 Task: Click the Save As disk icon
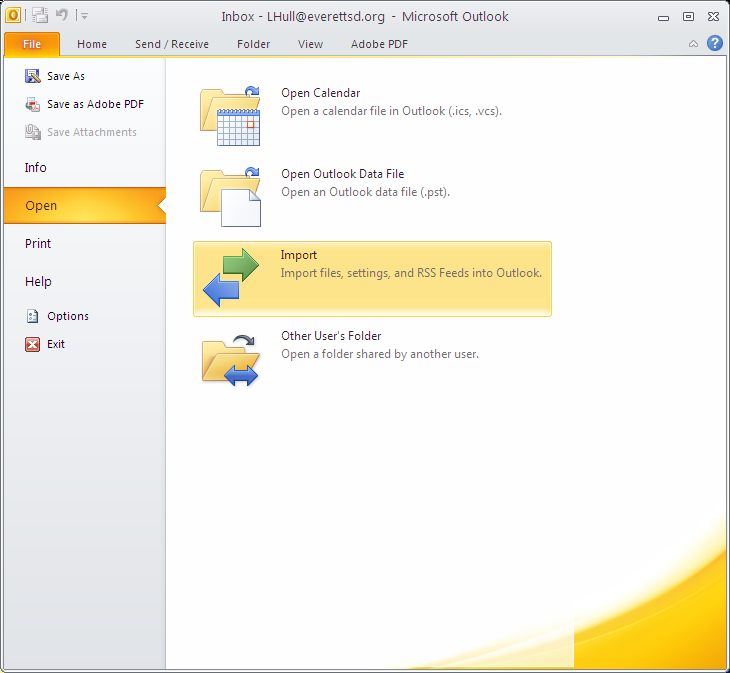[33, 76]
